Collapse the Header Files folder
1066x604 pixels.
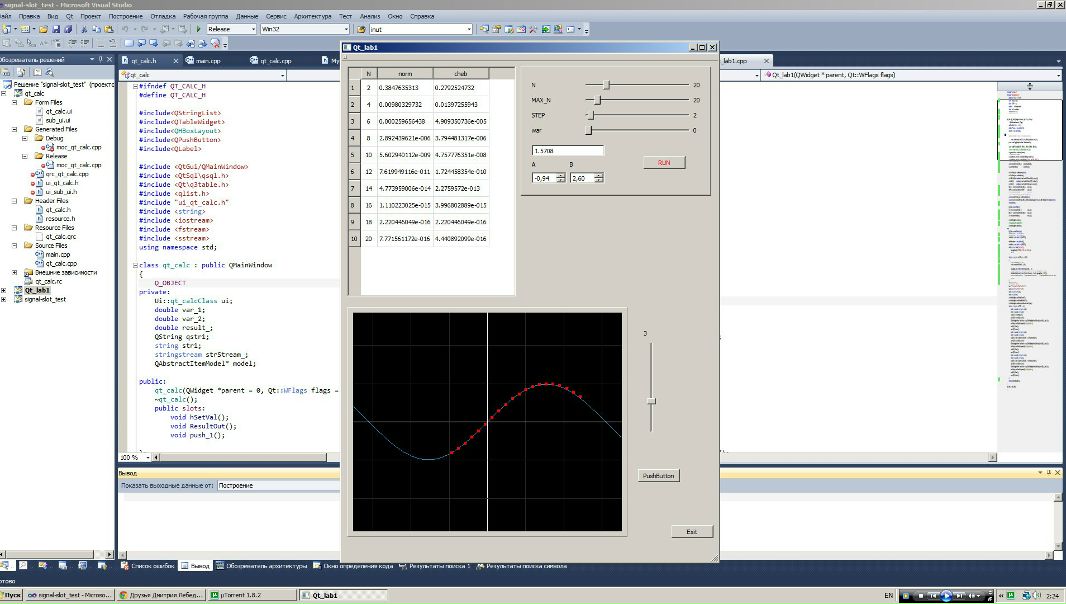(16, 200)
